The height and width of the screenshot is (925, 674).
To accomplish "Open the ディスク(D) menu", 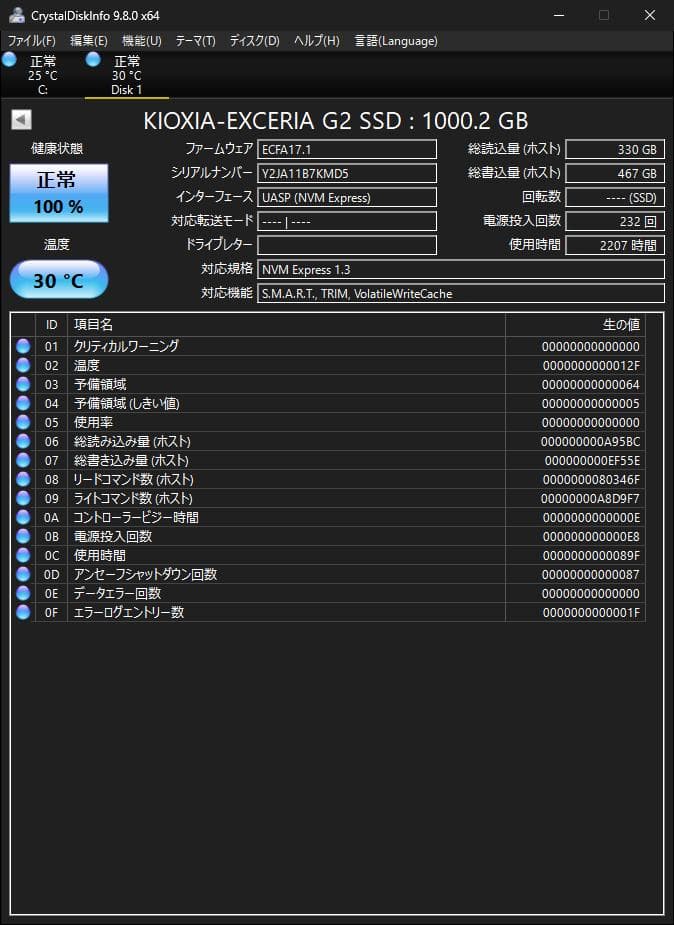I will pos(254,41).
